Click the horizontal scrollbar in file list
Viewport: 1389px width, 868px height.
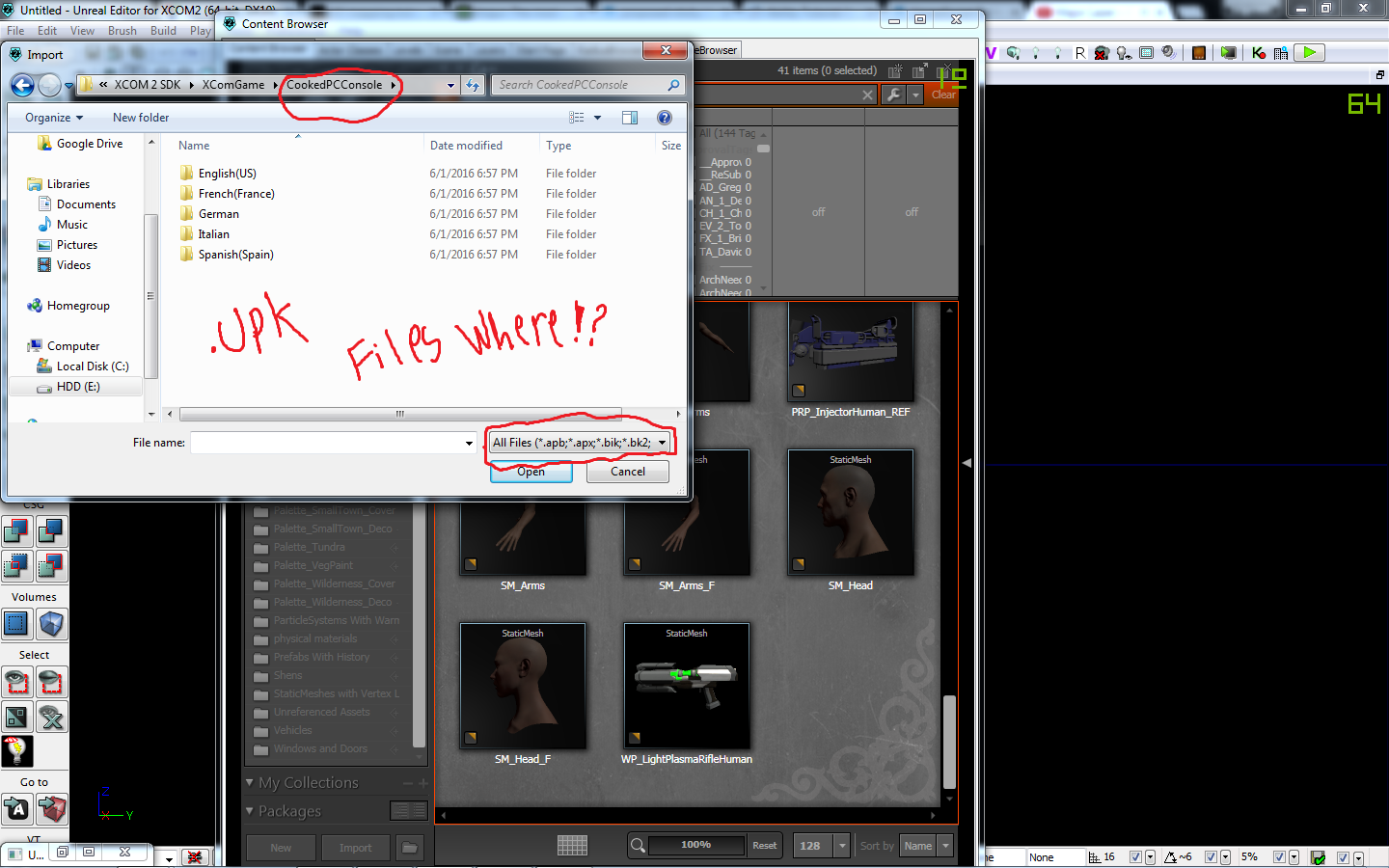tap(399, 414)
